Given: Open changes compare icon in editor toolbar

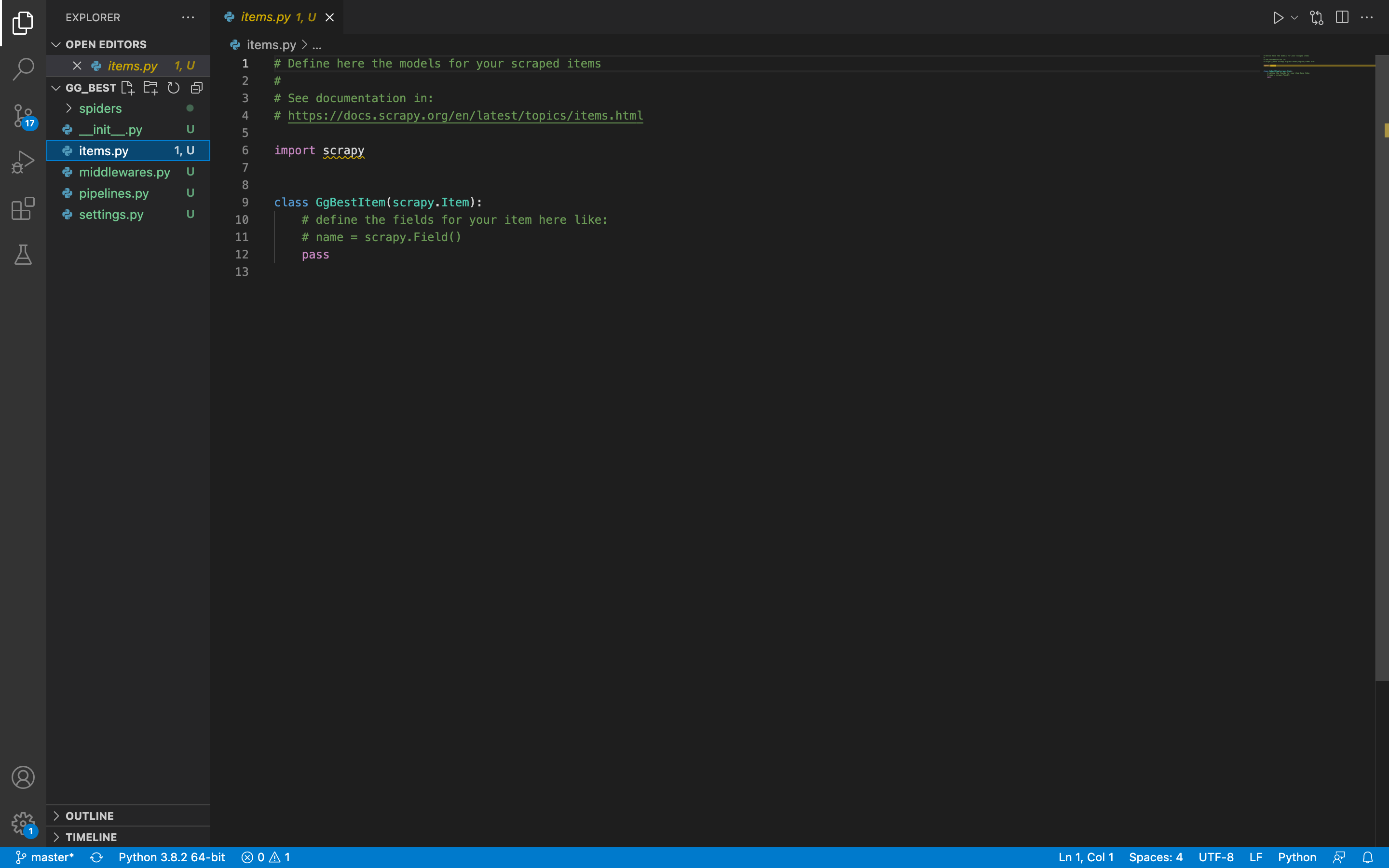Looking at the screenshot, I should click(x=1316, y=18).
